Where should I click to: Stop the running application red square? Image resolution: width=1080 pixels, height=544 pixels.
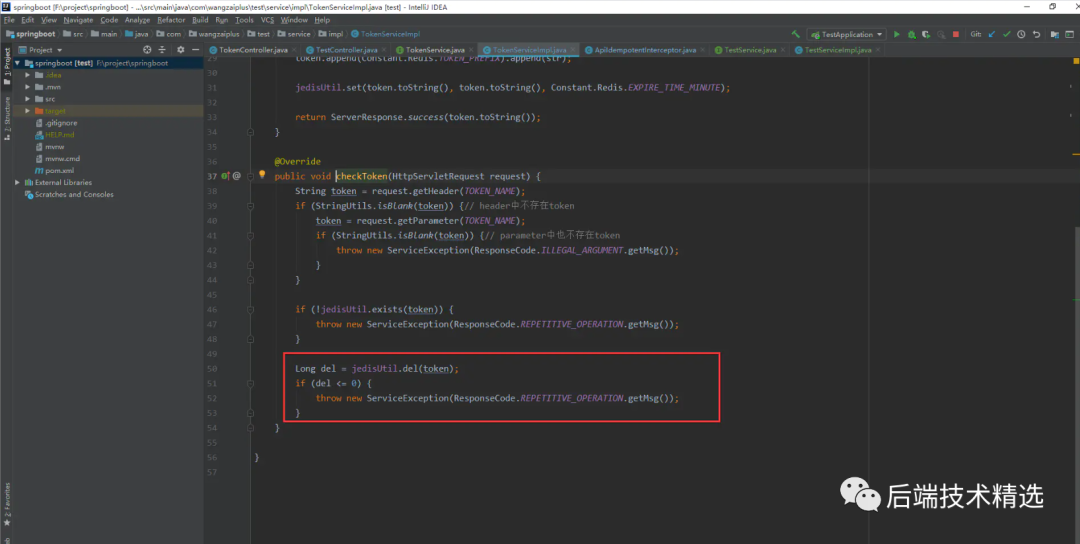[x=955, y=34]
